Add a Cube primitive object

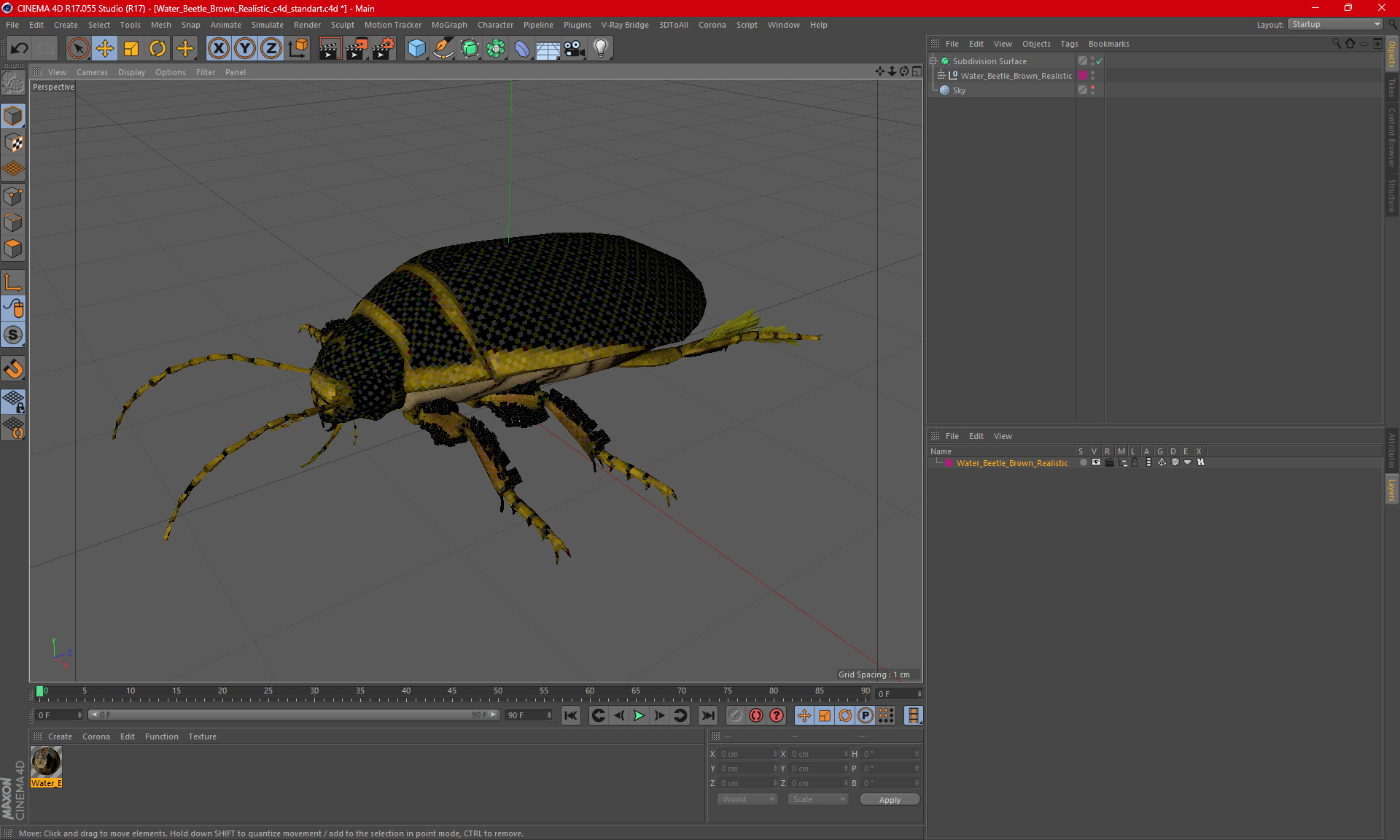416,48
